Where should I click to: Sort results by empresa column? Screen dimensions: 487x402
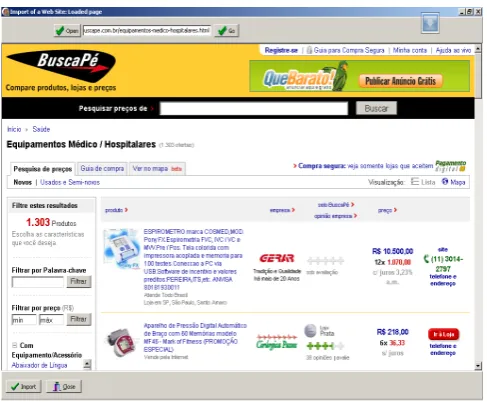coord(282,210)
